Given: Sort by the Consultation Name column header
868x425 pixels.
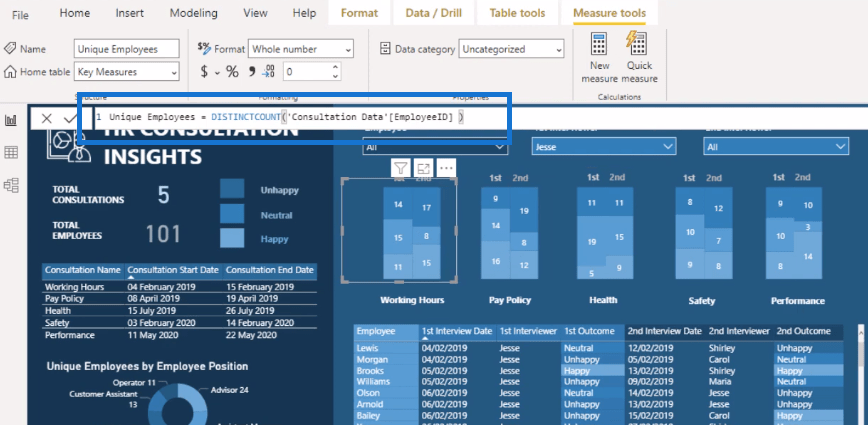Looking at the screenshot, I should point(82,270).
